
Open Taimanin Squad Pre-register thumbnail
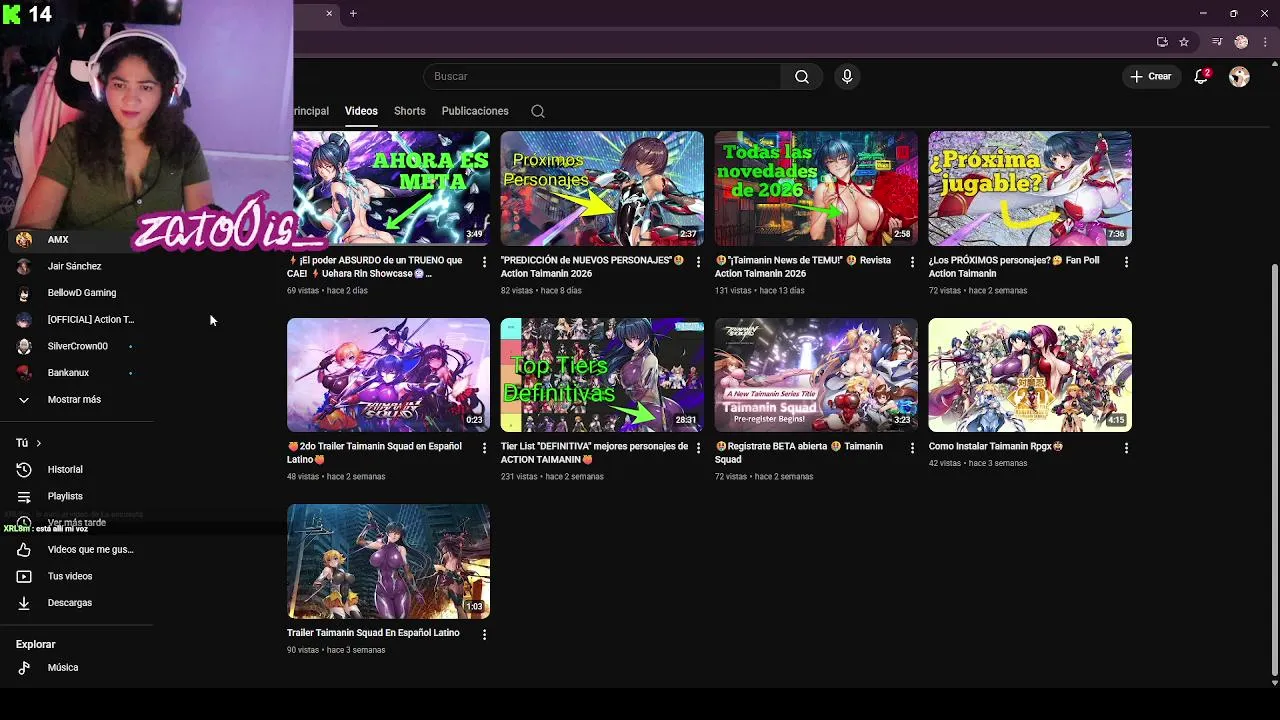(816, 375)
